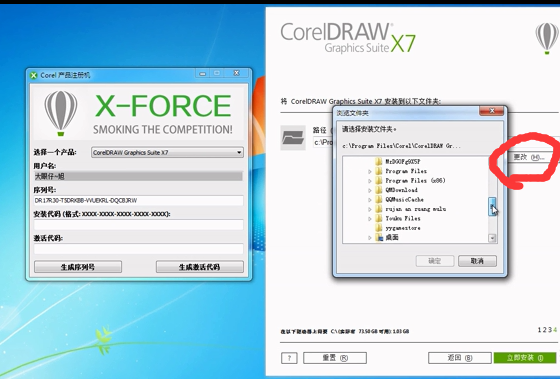Click the Youku Files folder icon
The image size is (560, 379).
379,218
